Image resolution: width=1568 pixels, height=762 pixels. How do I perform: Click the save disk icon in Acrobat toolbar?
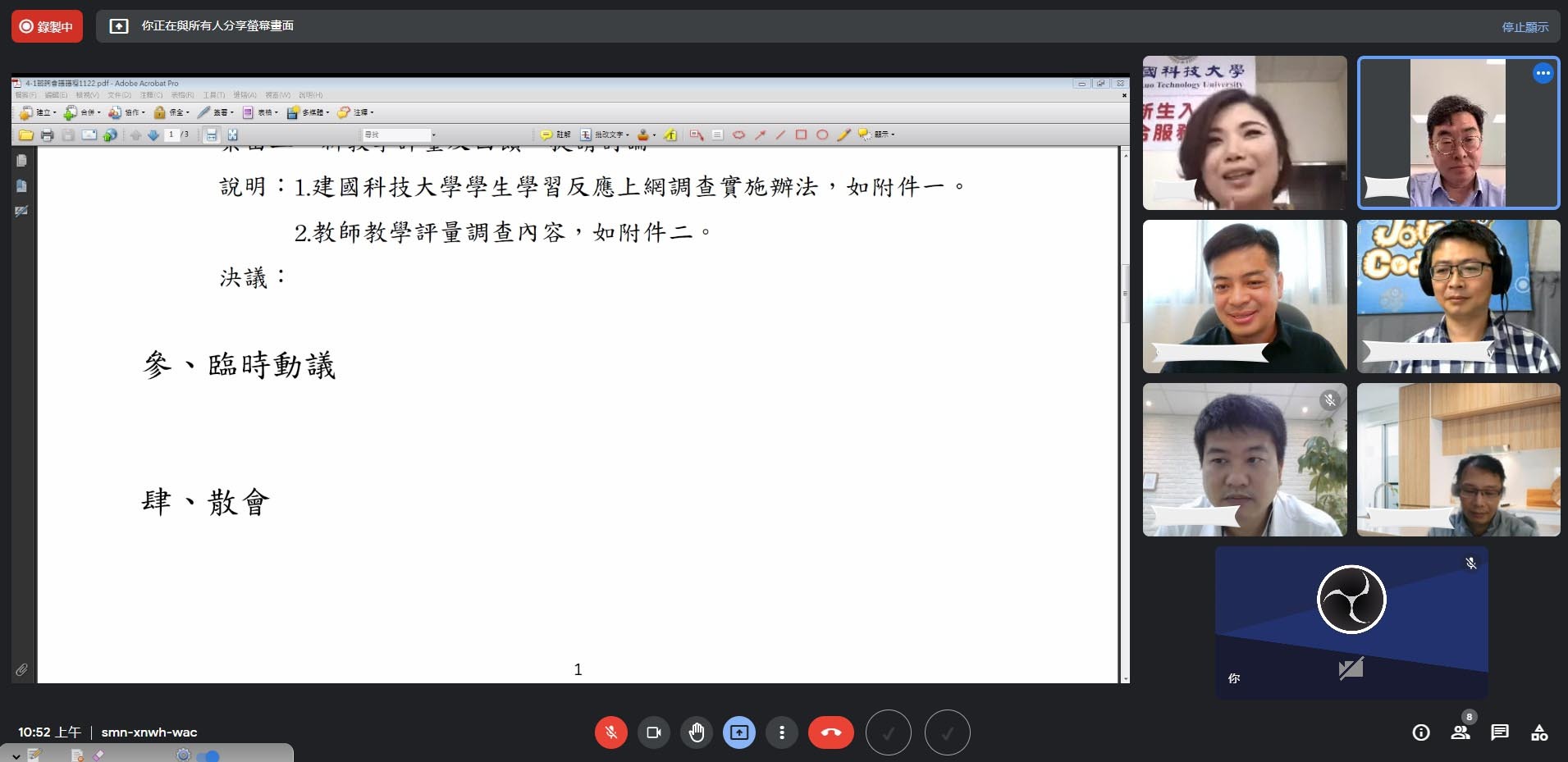68,135
